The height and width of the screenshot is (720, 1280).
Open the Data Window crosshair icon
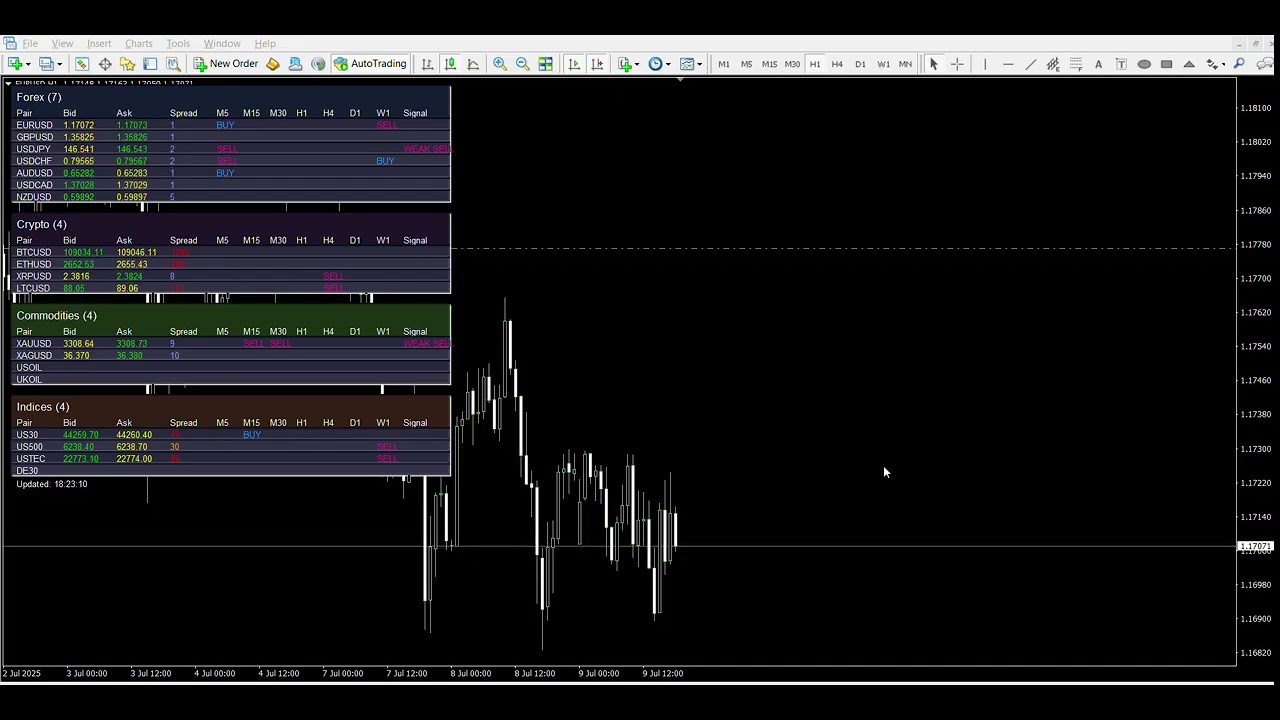[x=105, y=64]
